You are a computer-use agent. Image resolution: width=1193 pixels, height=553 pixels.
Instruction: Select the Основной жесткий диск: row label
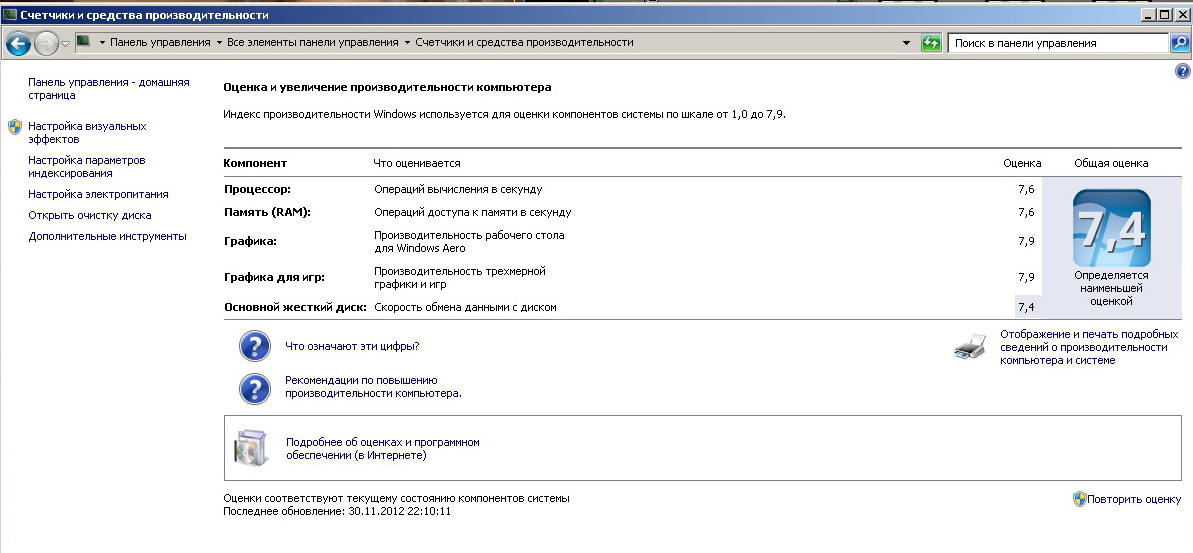[295, 307]
